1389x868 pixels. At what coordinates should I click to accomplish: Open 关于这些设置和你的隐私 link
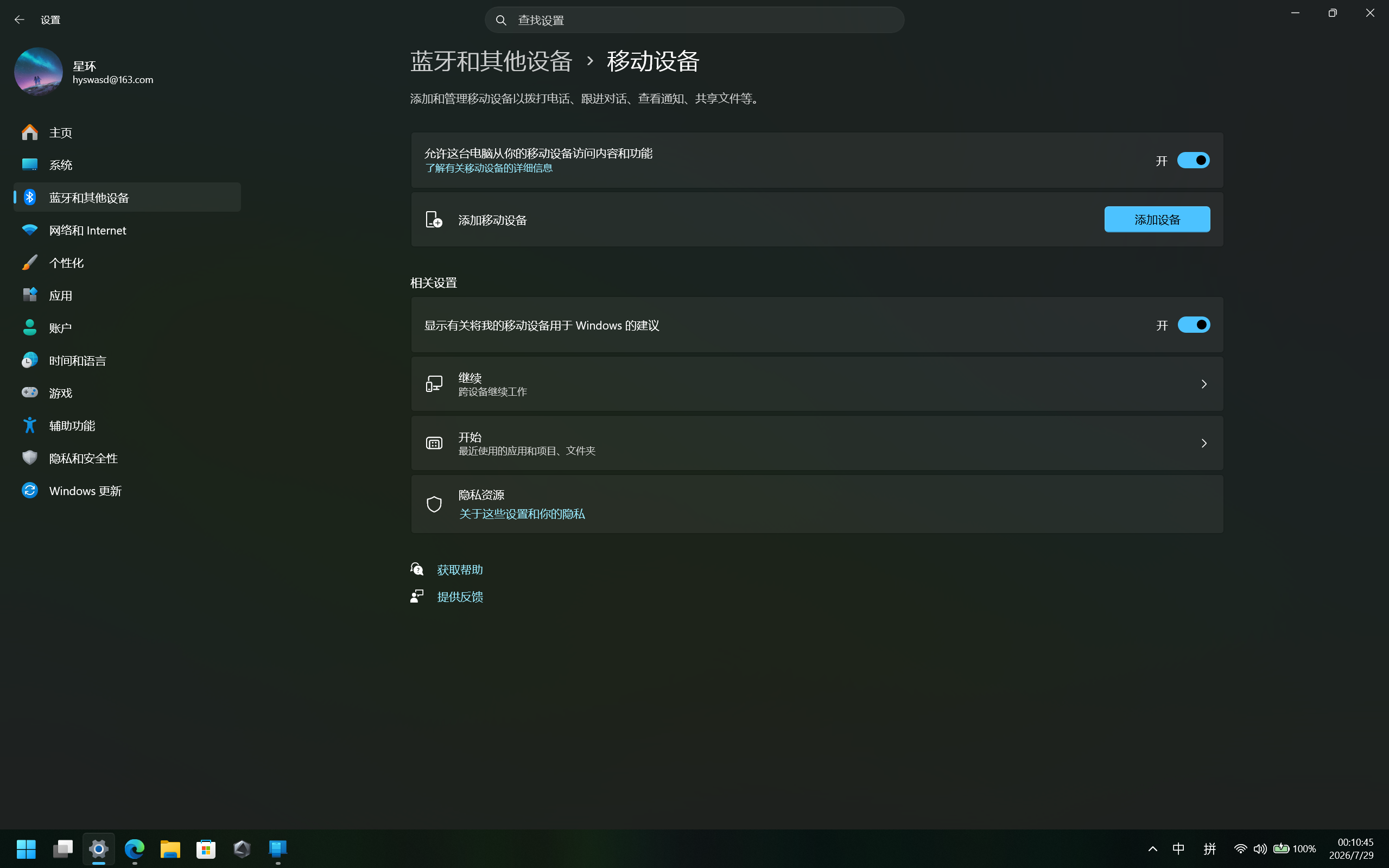click(x=522, y=514)
